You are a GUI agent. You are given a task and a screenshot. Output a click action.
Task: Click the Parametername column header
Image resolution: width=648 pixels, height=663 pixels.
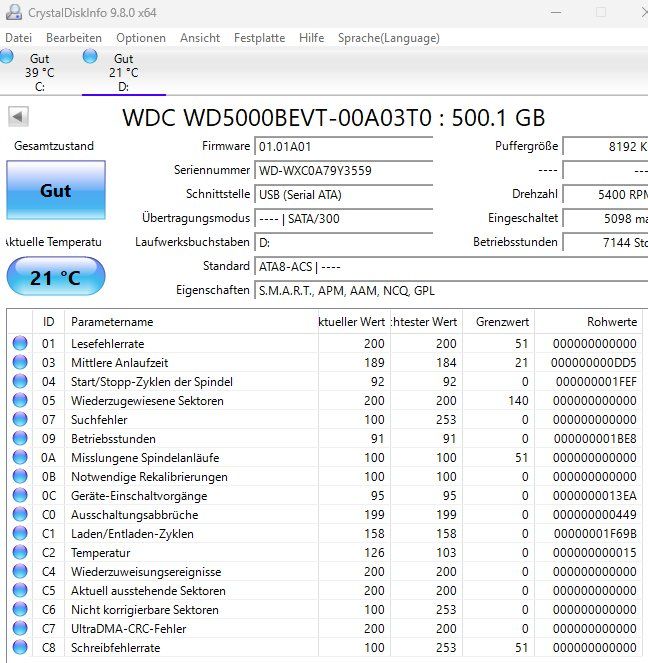(191, 322)
